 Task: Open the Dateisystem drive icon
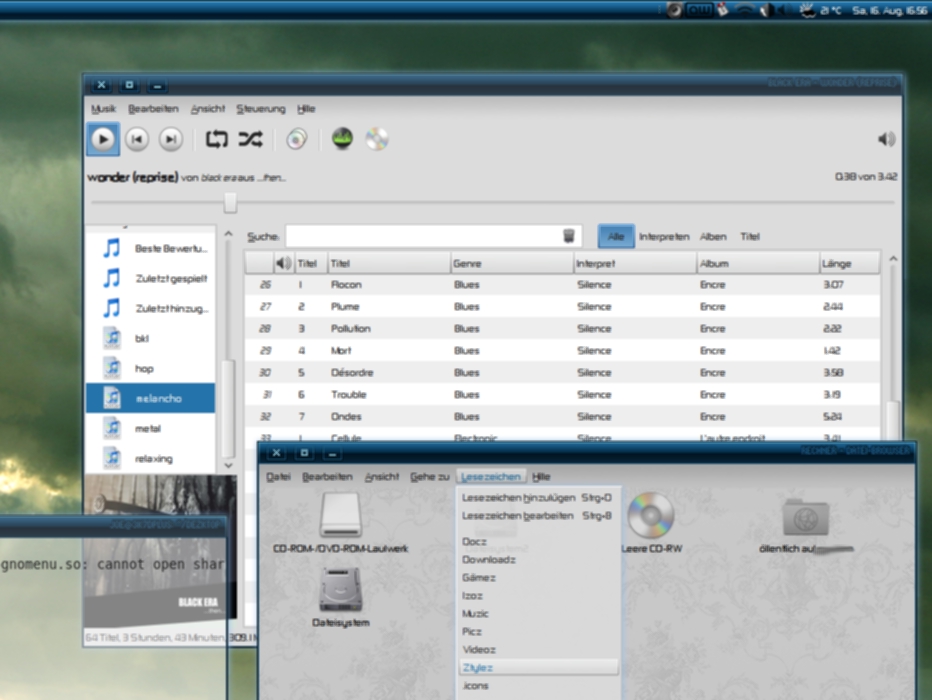pos(341,589)
